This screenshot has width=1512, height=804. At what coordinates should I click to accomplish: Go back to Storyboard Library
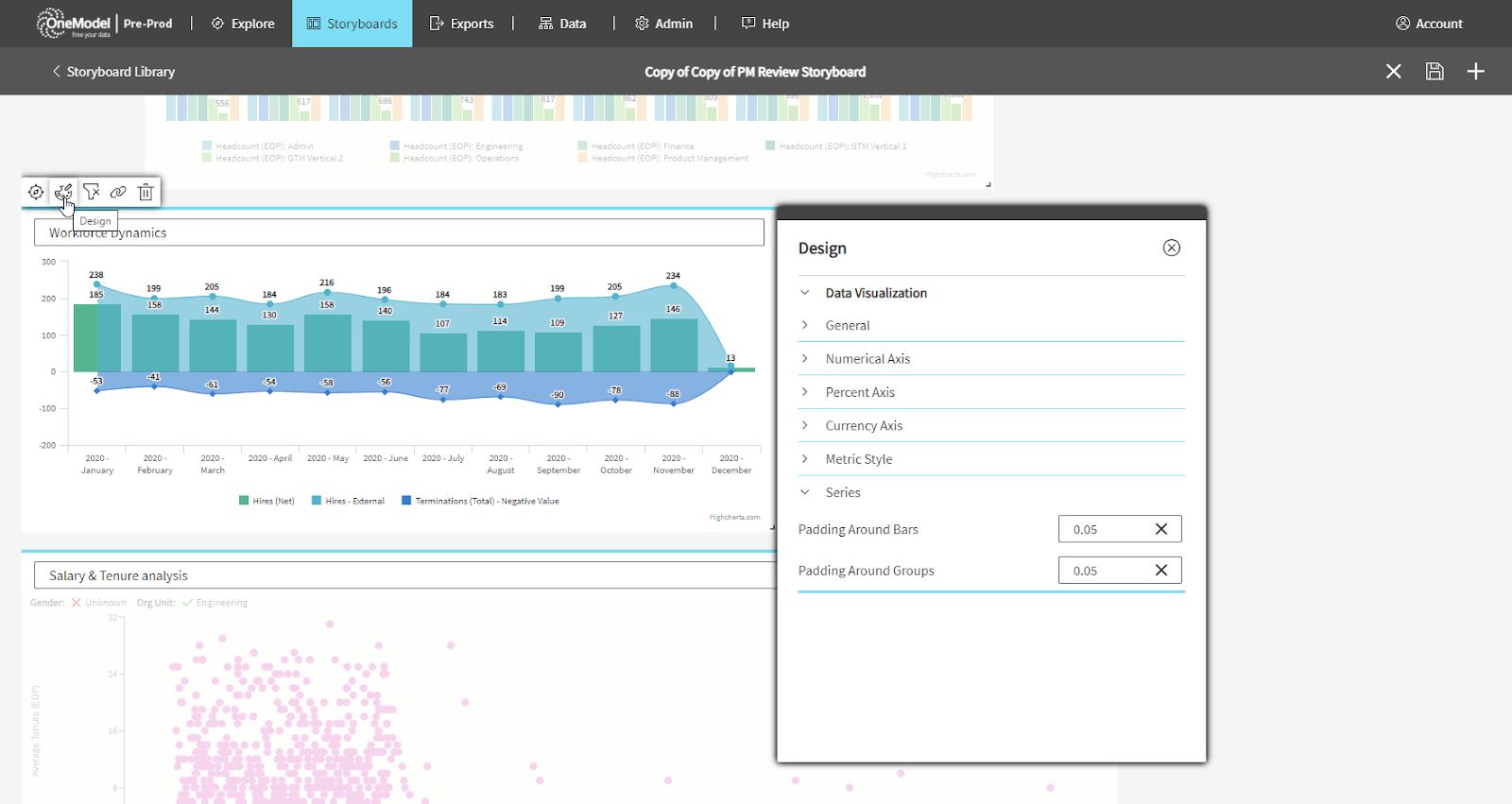click(x=113, y=72)
